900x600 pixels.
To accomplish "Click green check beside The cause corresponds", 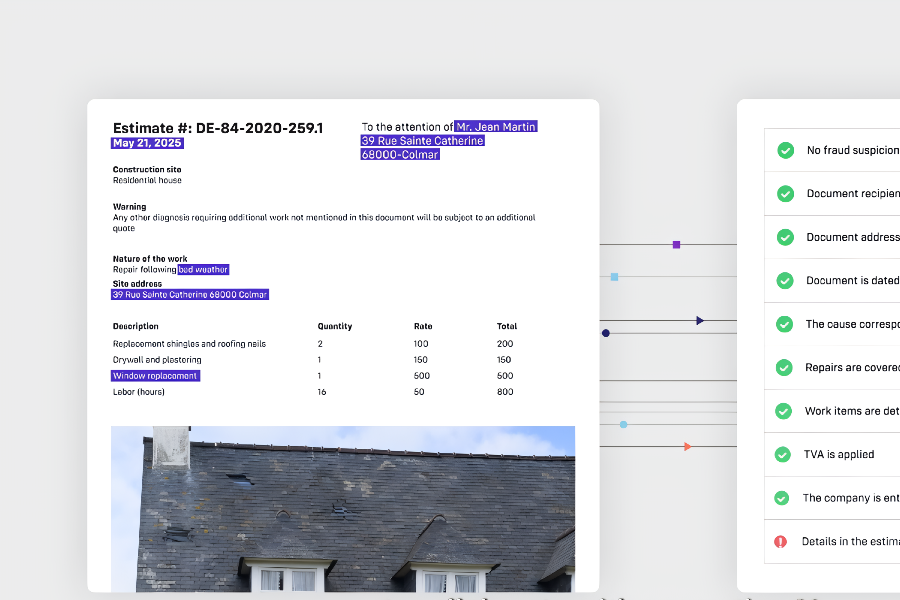I will 784,324.
